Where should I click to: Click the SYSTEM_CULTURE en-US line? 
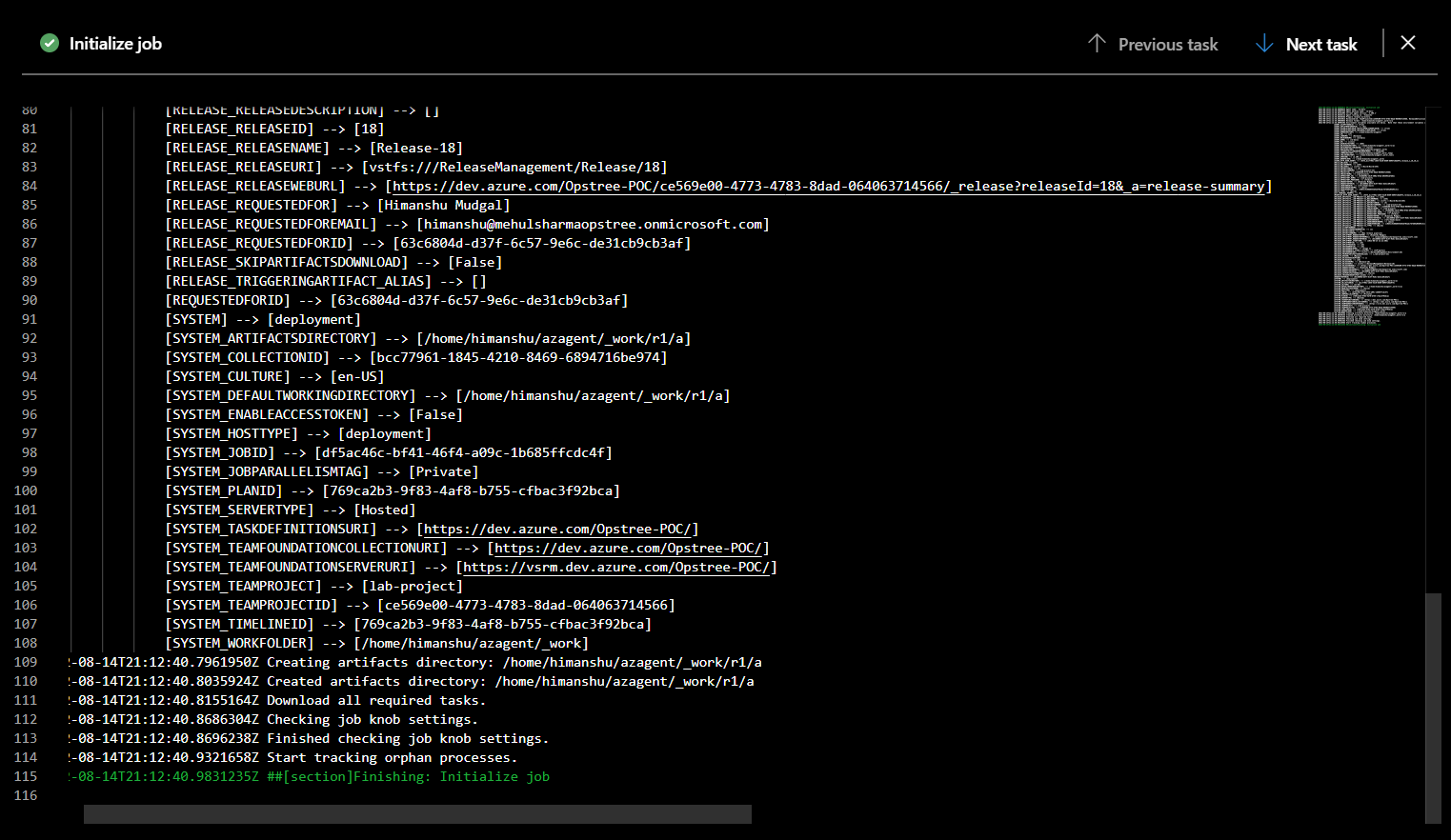pyautogui.click(x=274, y=376)
